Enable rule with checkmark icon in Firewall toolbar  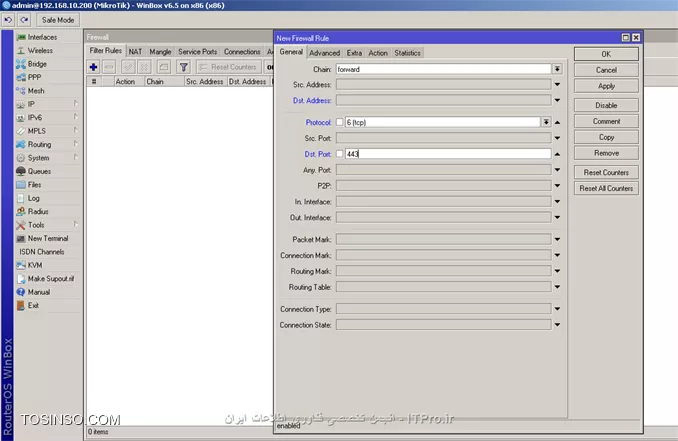pyautogui.click(x=128, y=67)
